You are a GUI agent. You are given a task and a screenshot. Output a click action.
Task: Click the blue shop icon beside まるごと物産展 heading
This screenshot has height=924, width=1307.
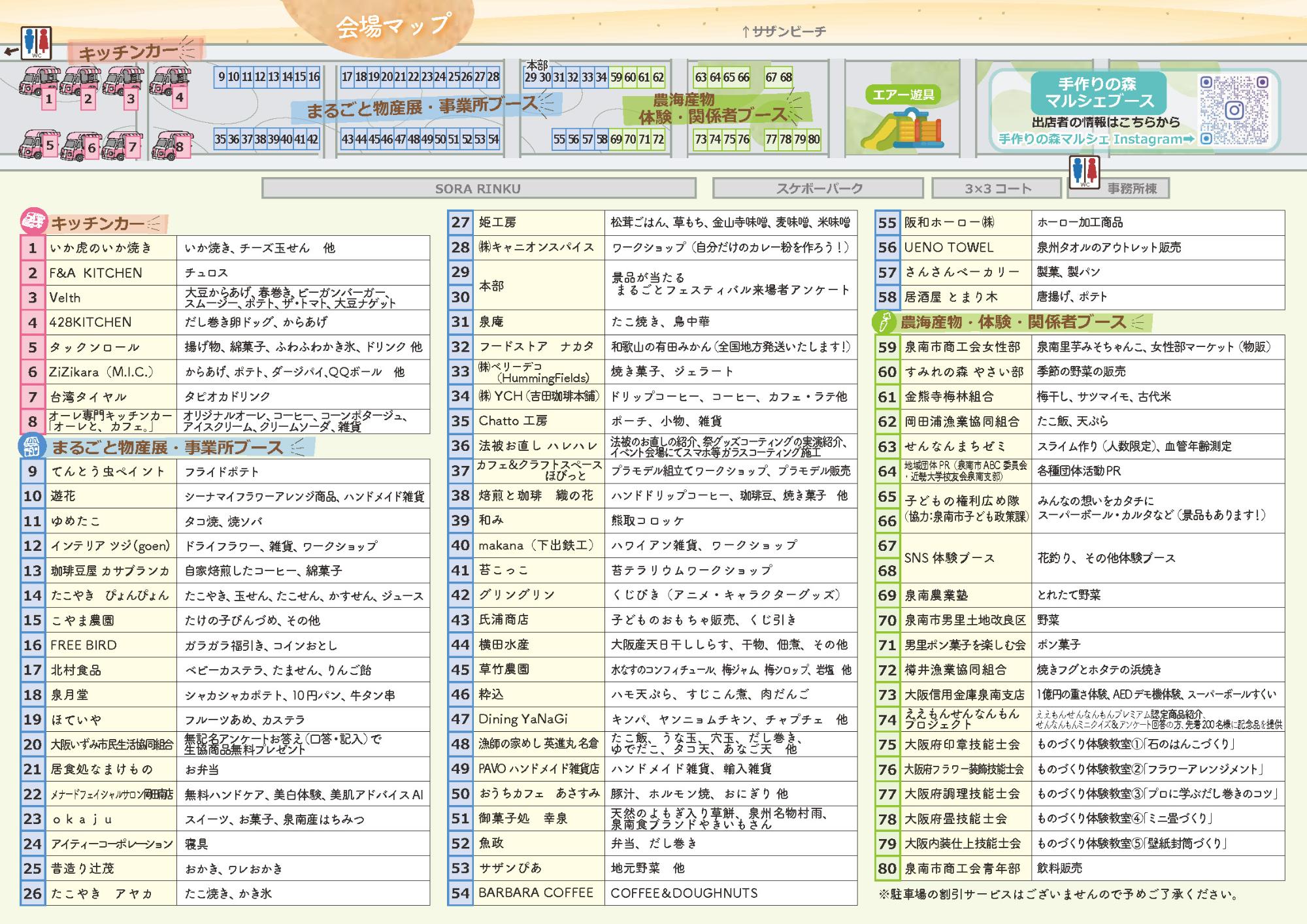[32, 446]
